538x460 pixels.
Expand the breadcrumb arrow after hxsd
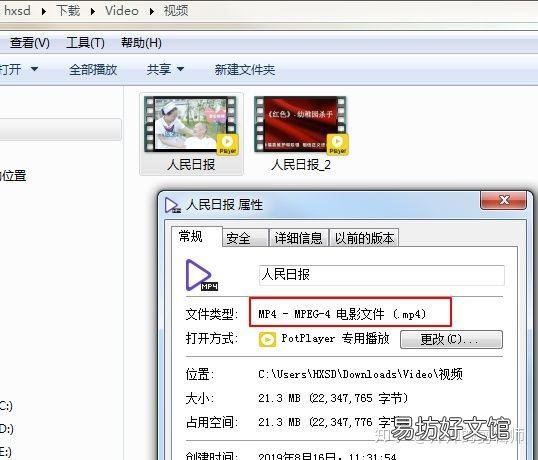coord(44,11)
